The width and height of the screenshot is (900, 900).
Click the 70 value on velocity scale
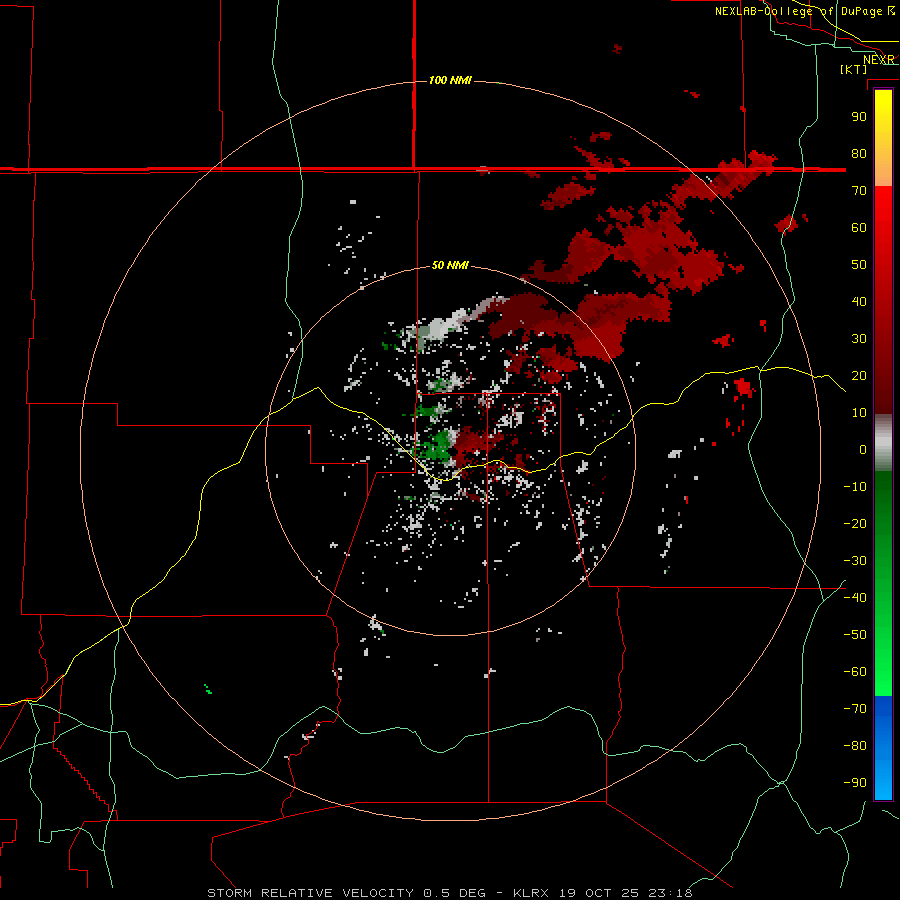tap(859, 191)
